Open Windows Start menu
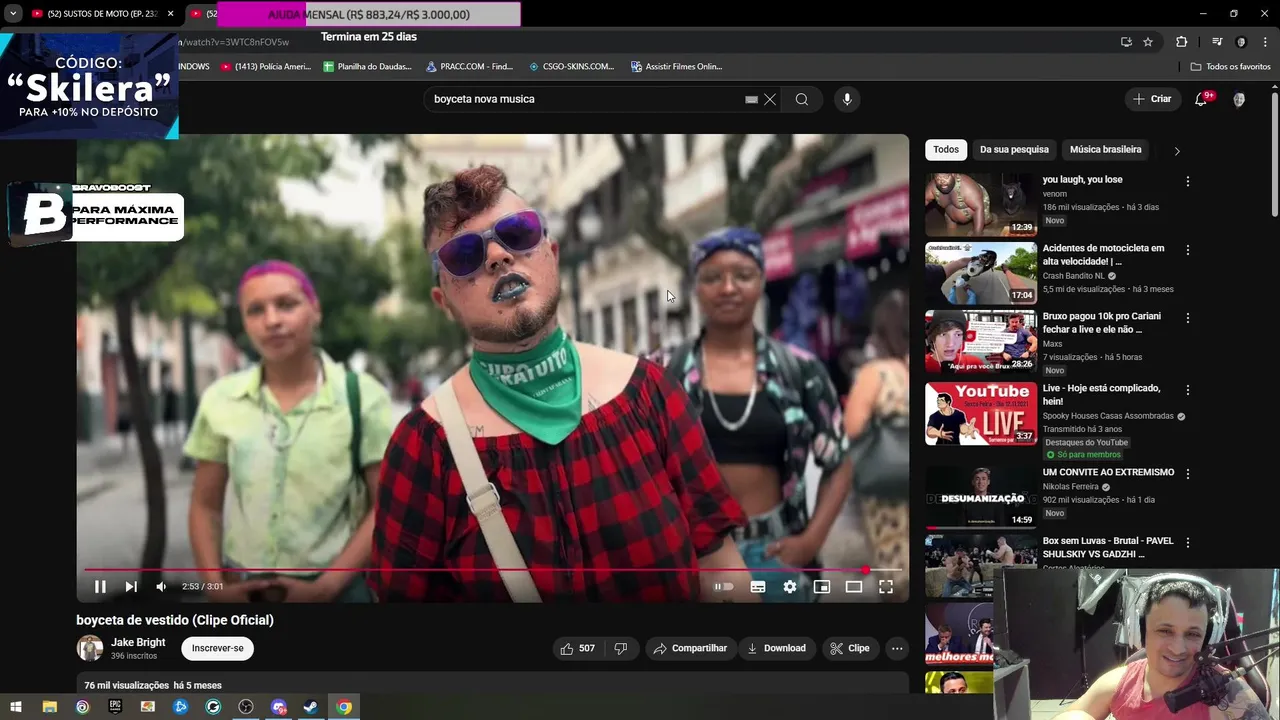The height and width of the screenshot is (720, 1280). (x=16, y=707)
